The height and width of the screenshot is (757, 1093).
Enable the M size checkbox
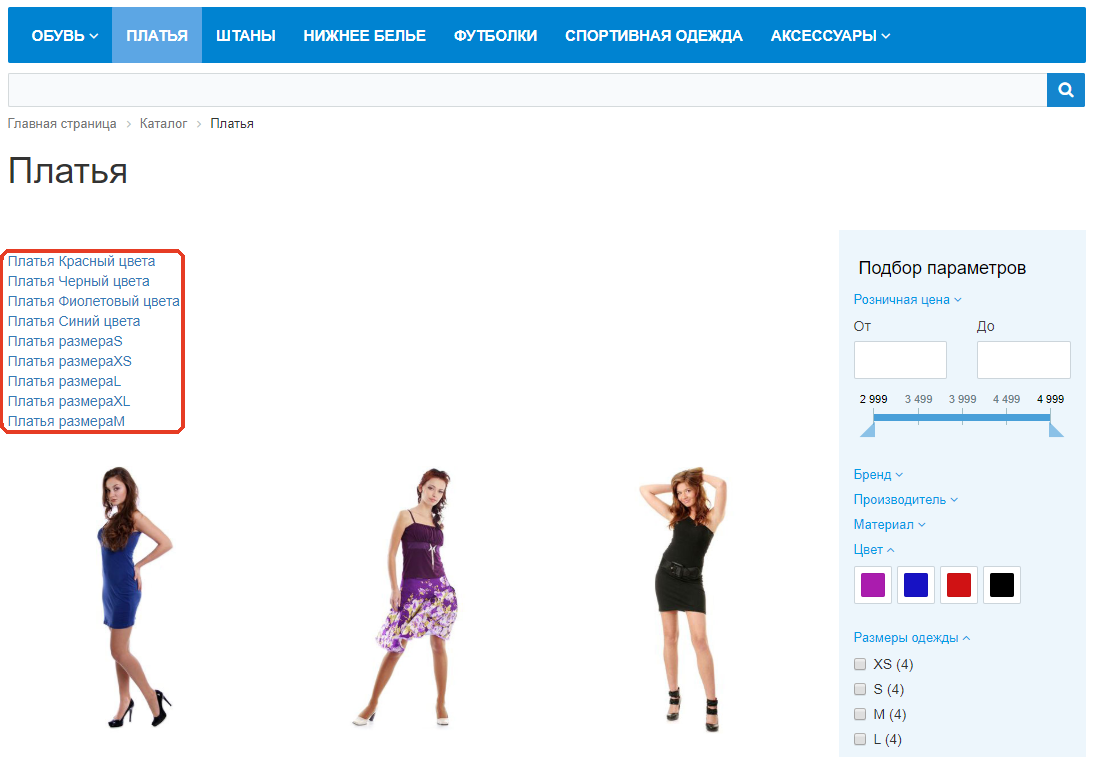click(860, 714)
